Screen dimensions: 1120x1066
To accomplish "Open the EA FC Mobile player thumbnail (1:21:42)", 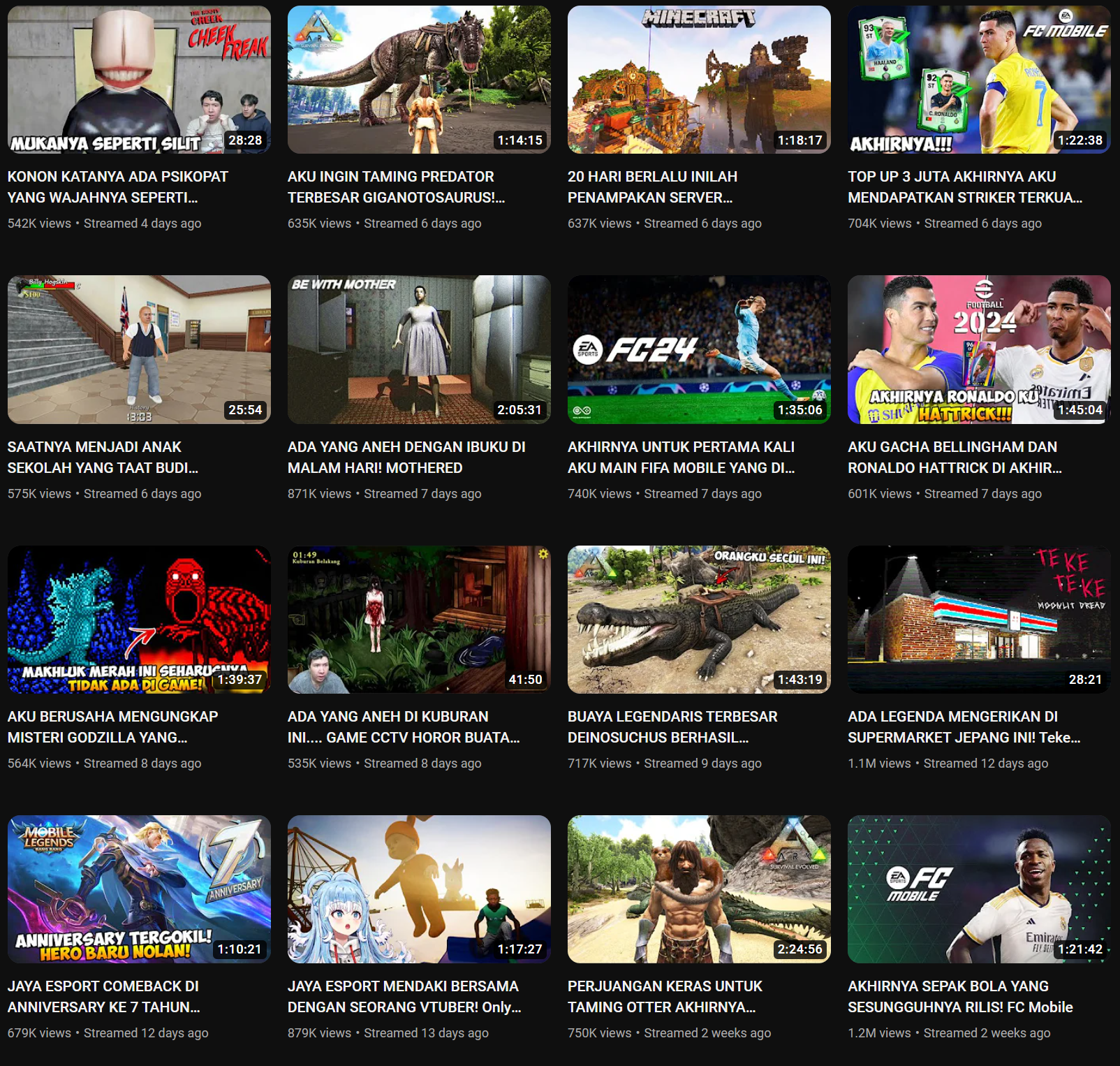I will 979,889.
